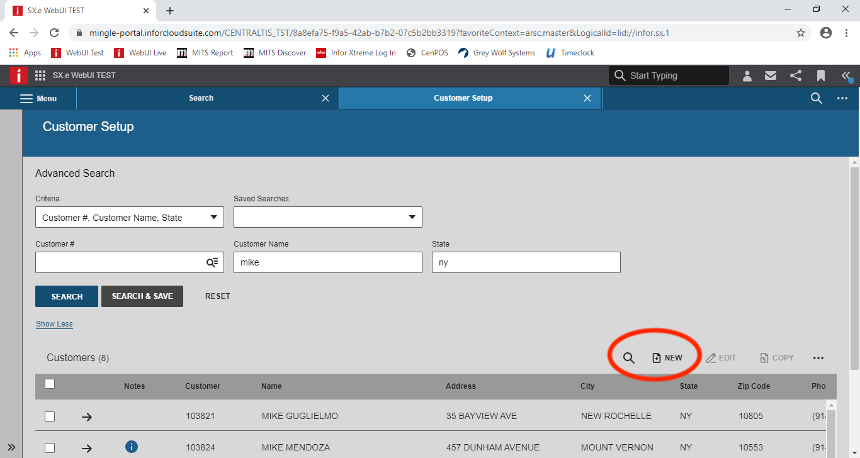Drill into MIKE GUGLIELMO row arrow
The image size is (860, 458).
(87, 417)
